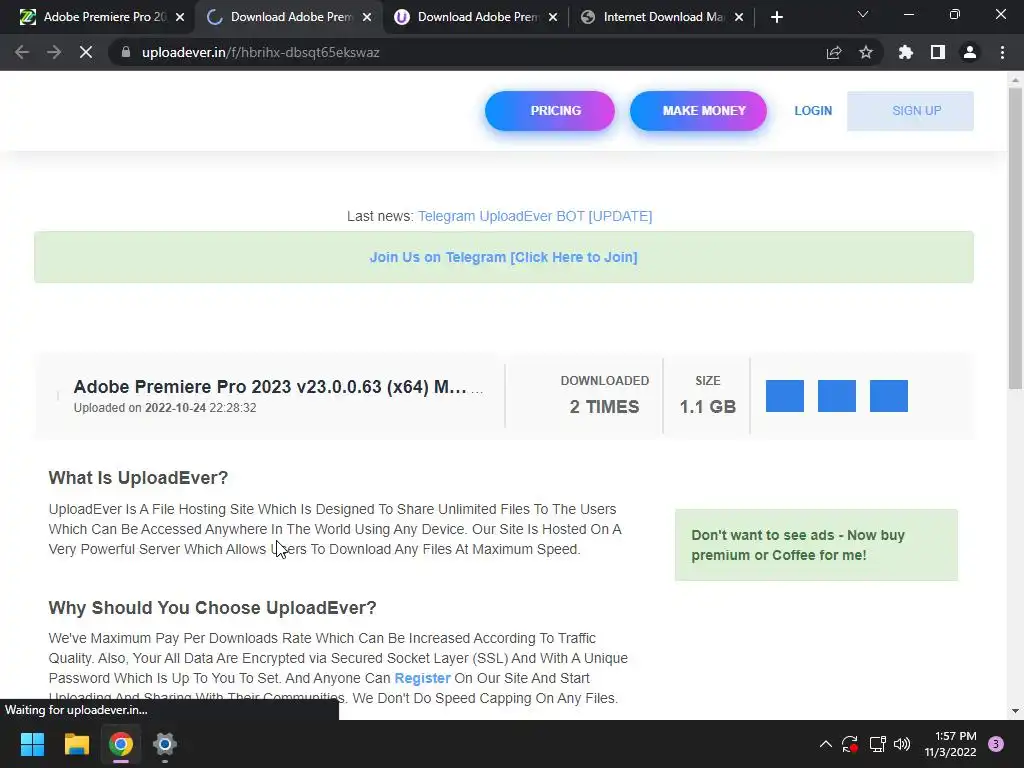
Task: Click the scrollbar up arrow
Action: pos(1015,80)
